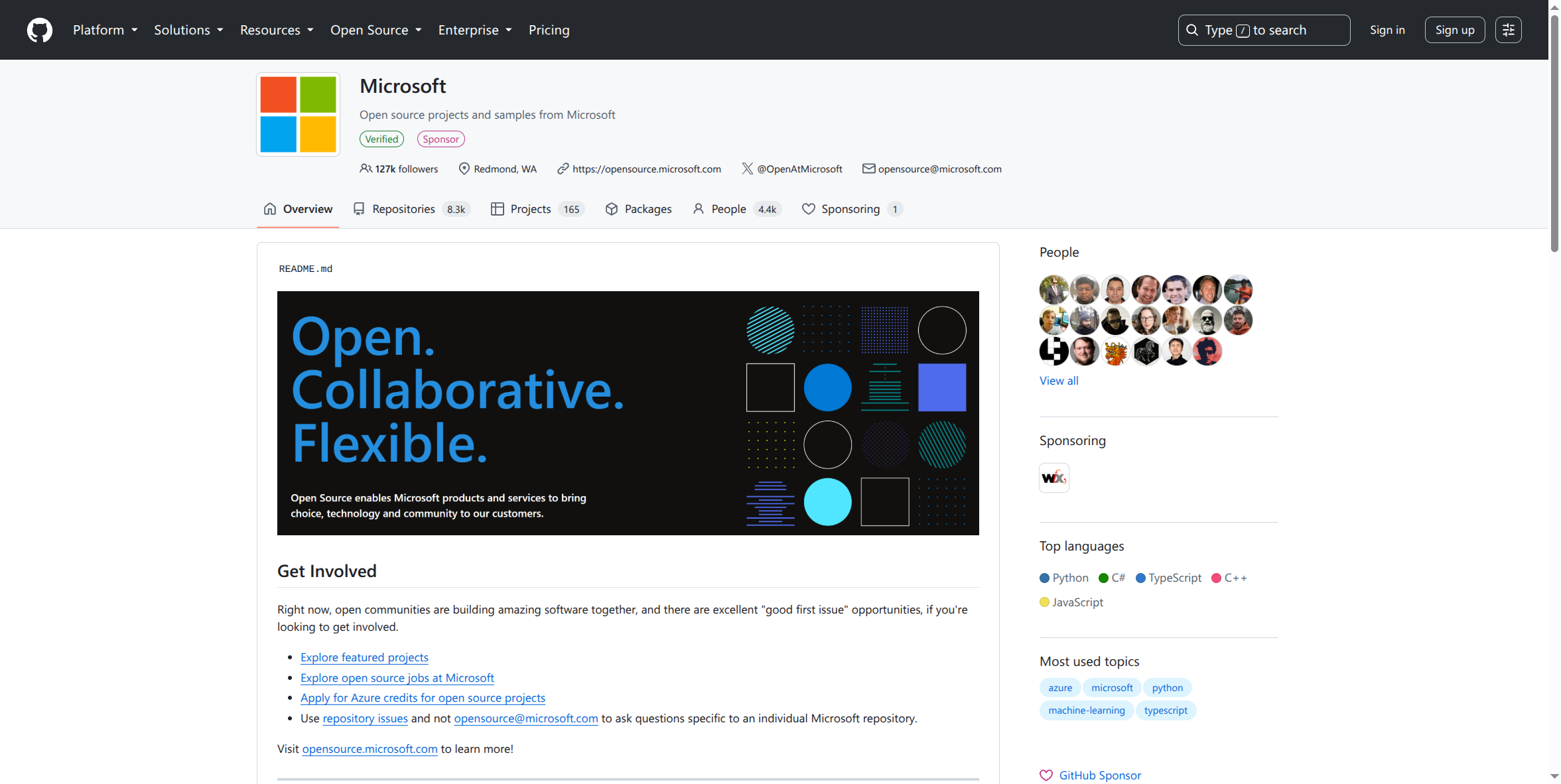The image size is (1561, 784).
Task: Click the GitHub Octocat logo
Action: (x=40, y=30)
